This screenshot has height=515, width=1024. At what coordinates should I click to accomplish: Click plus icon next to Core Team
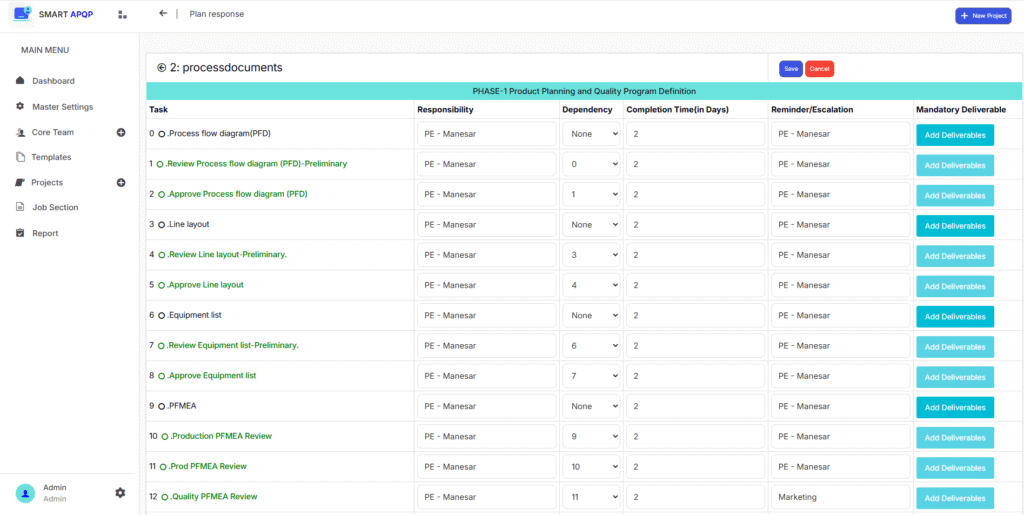click(121, 132)
